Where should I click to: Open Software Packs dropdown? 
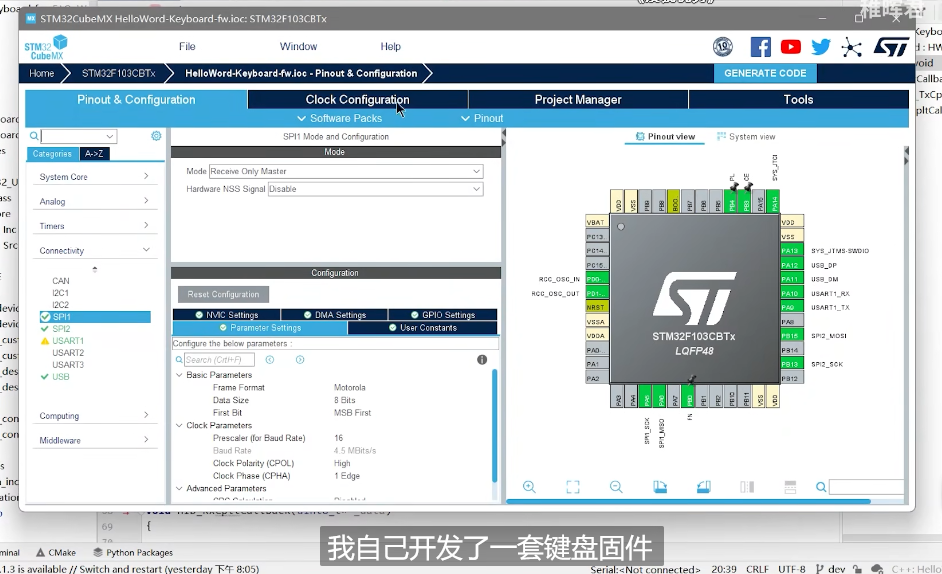[339, 118]
